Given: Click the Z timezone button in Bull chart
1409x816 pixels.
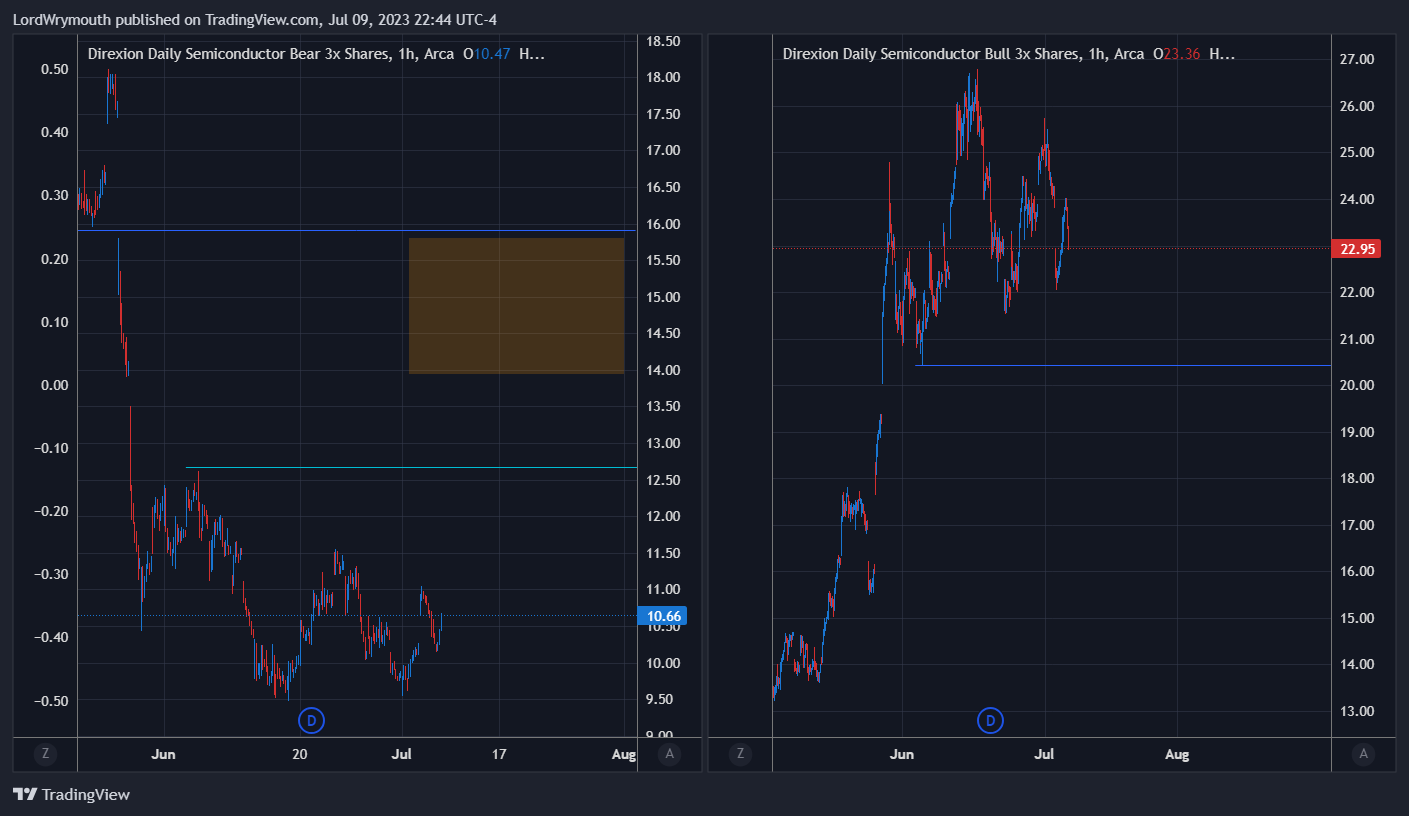Looking at the screenshot, I should tap(740, 754).
